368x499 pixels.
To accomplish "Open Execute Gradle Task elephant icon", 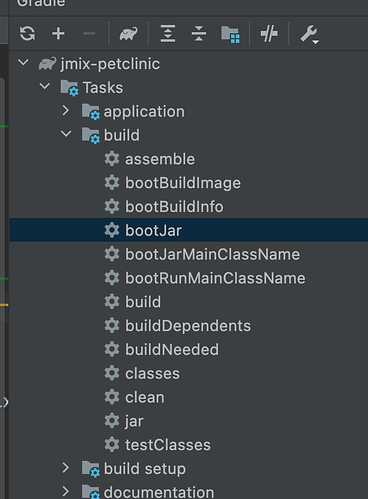I will click(129, 34).
